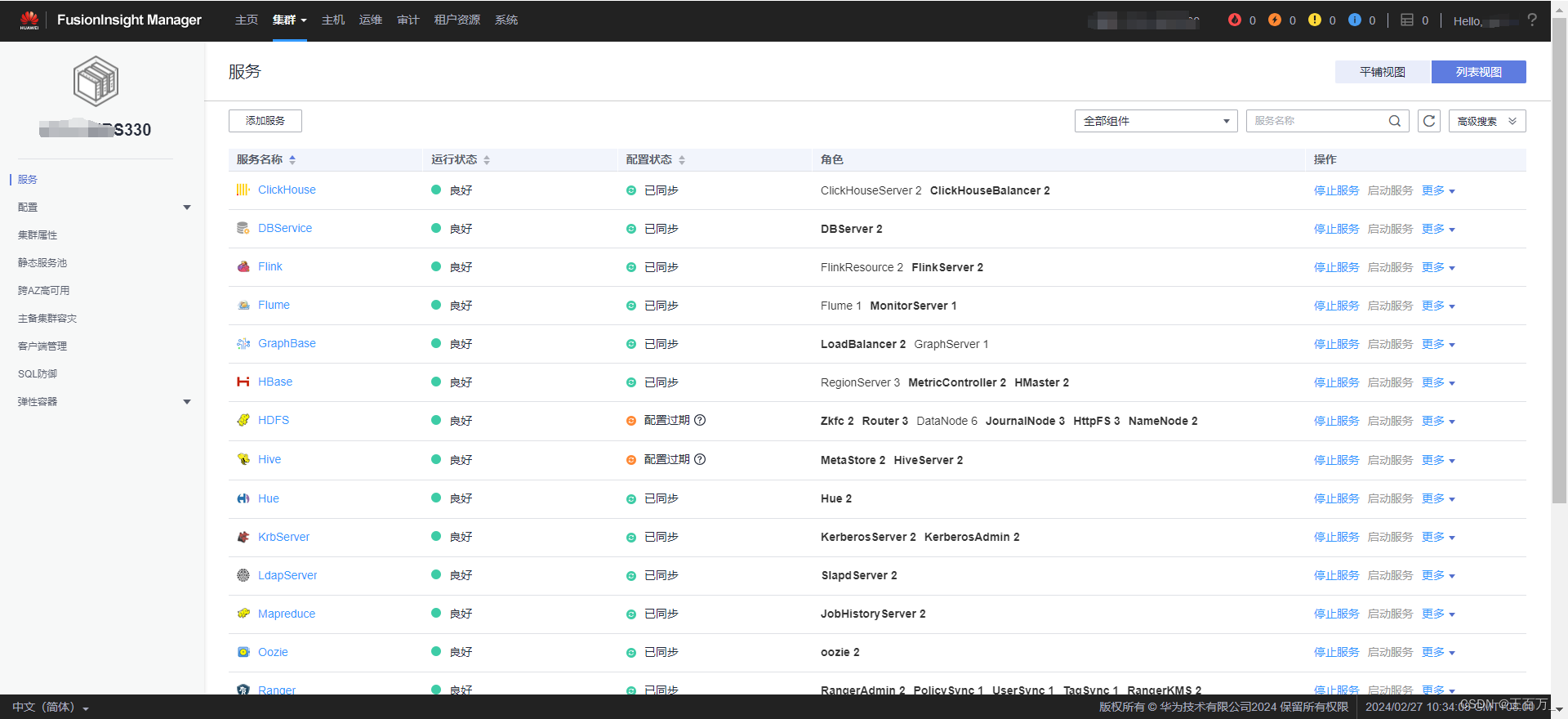Screen dimensions: 1568x719
Task: Click the Mapreduce service icon
Action: pos(243,614)
